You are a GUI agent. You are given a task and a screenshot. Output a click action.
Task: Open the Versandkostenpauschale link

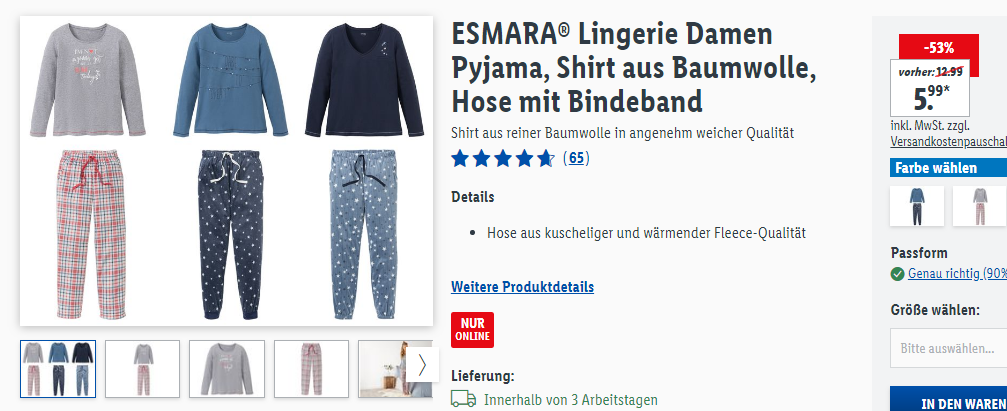pyautogui.click(x=949, y=141)
